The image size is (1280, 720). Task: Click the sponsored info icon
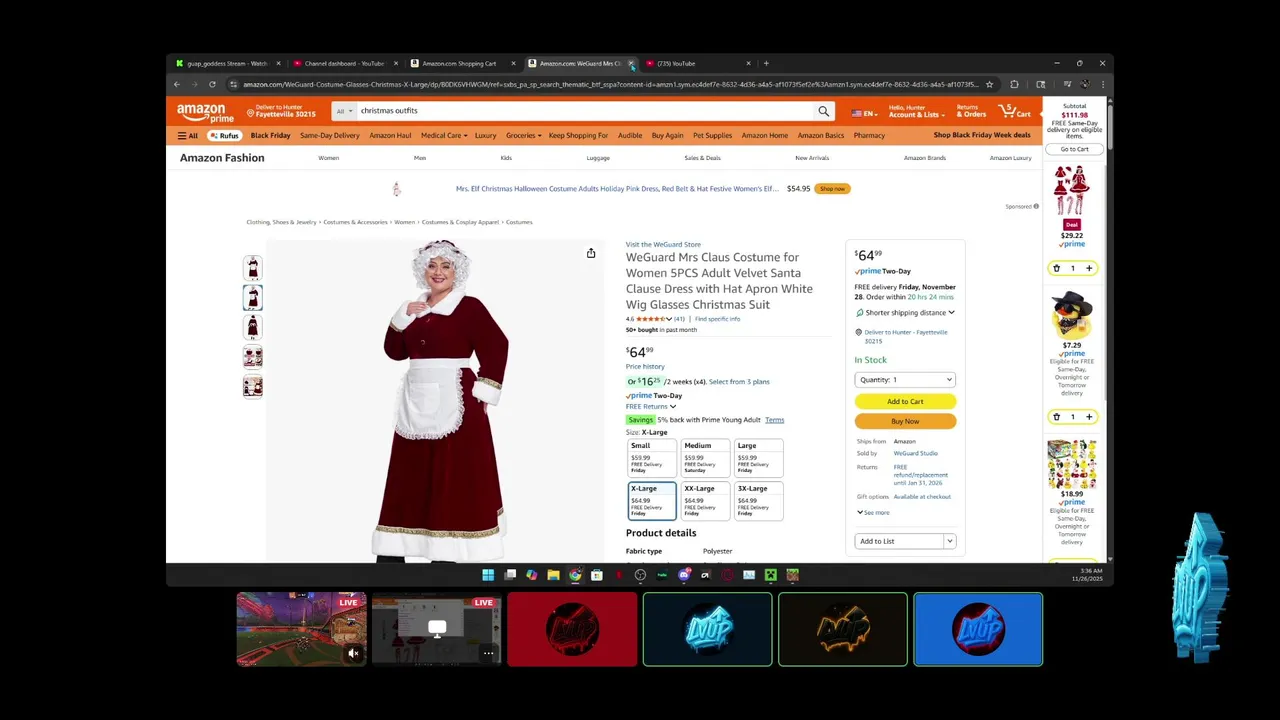point(1036,207)
